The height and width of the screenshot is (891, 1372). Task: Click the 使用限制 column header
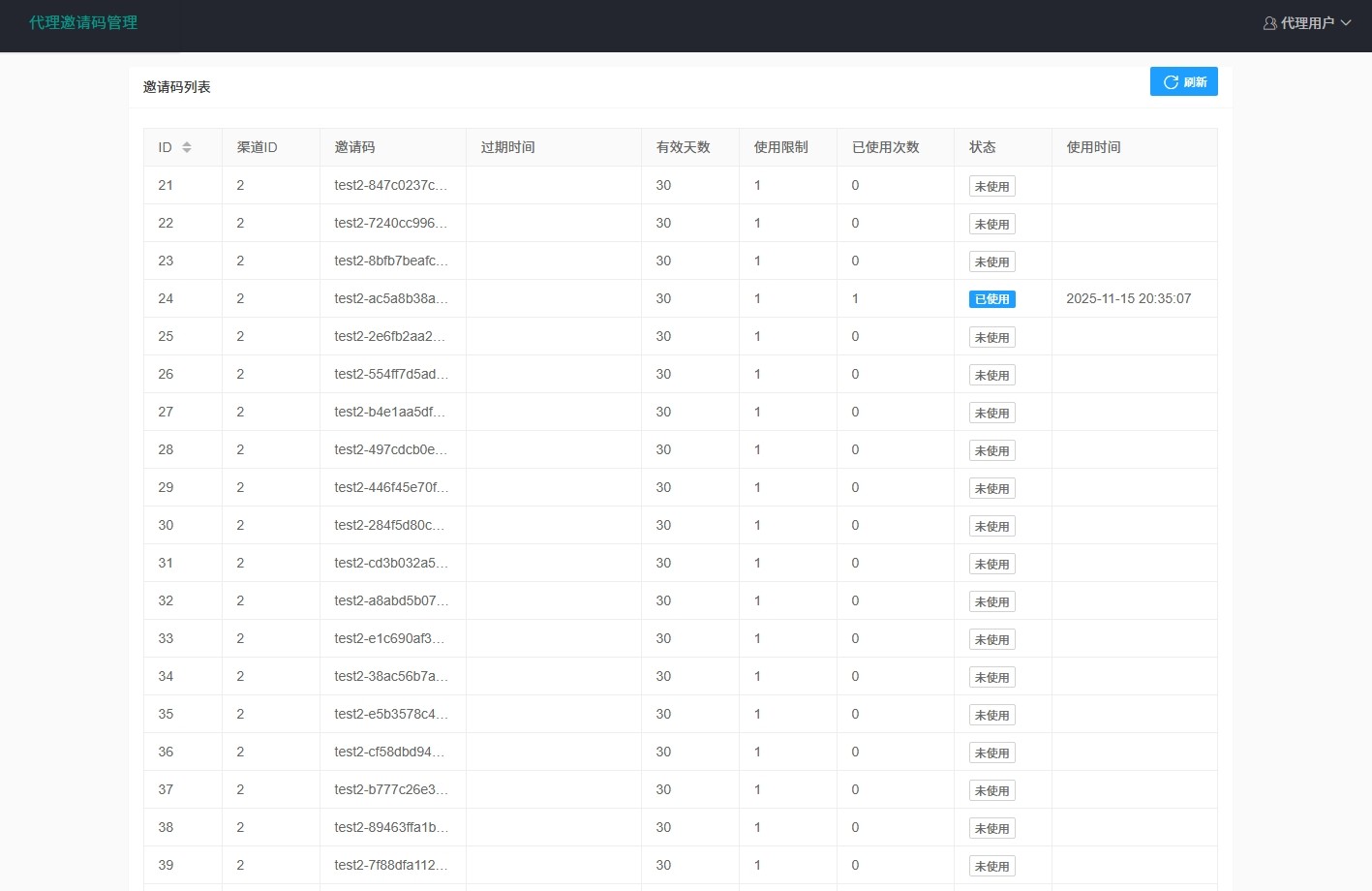(780, 147)
